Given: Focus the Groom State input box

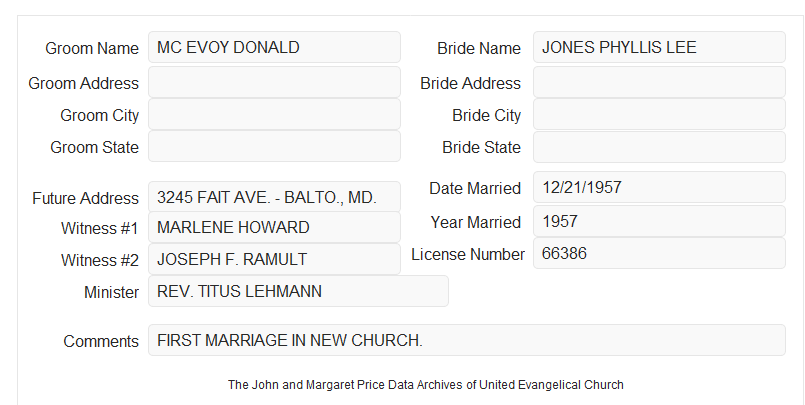Looking at the screenshot, I should pos(274,146).
